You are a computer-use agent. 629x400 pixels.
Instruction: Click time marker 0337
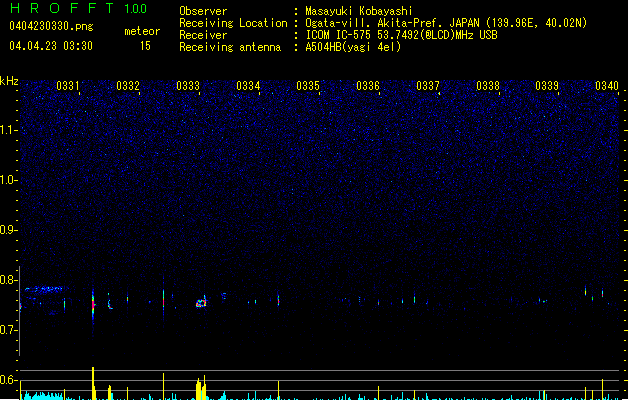428,86
